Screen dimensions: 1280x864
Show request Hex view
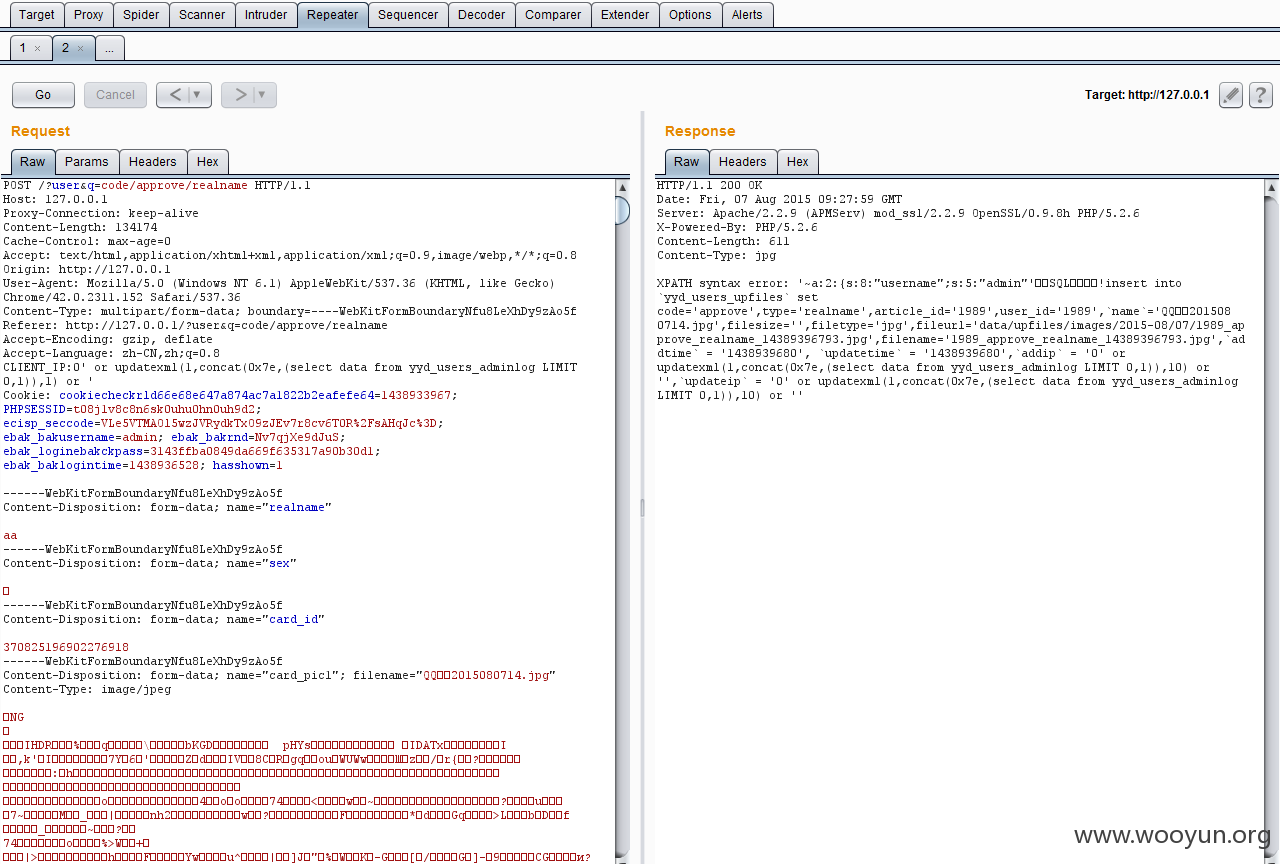pyautogui.click(x=208, y=162)
